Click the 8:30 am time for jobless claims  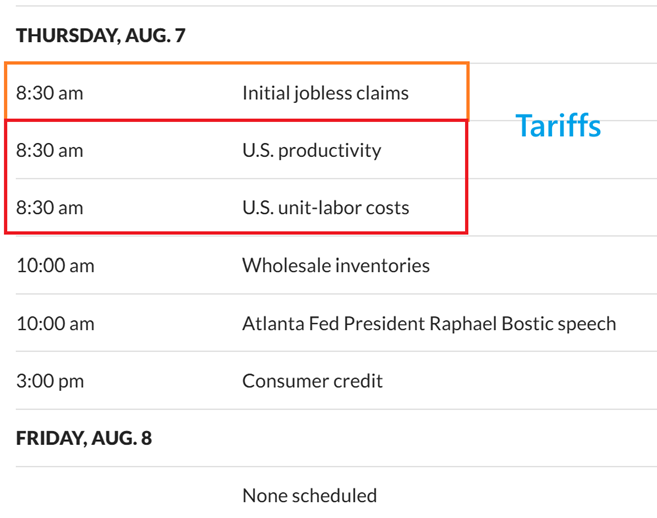(x=50, y=93)
